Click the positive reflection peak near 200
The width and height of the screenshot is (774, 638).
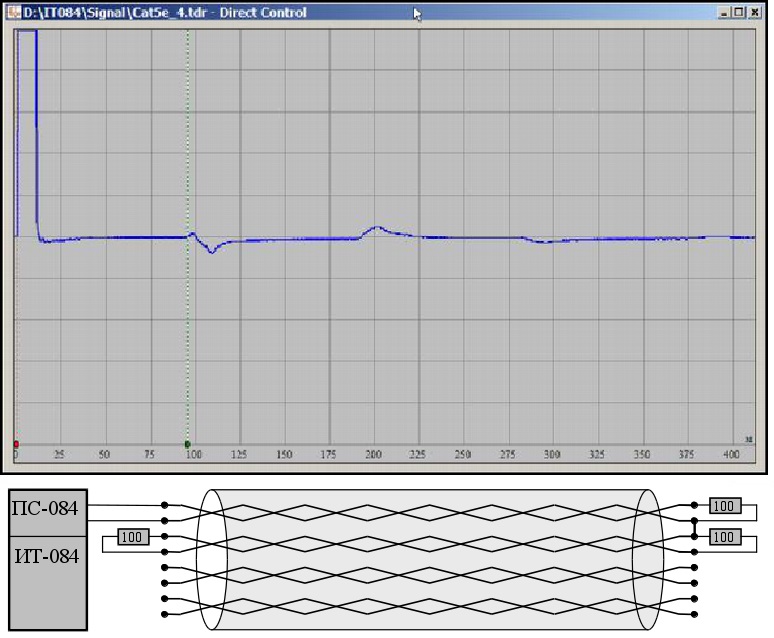[x=377, y=228]
